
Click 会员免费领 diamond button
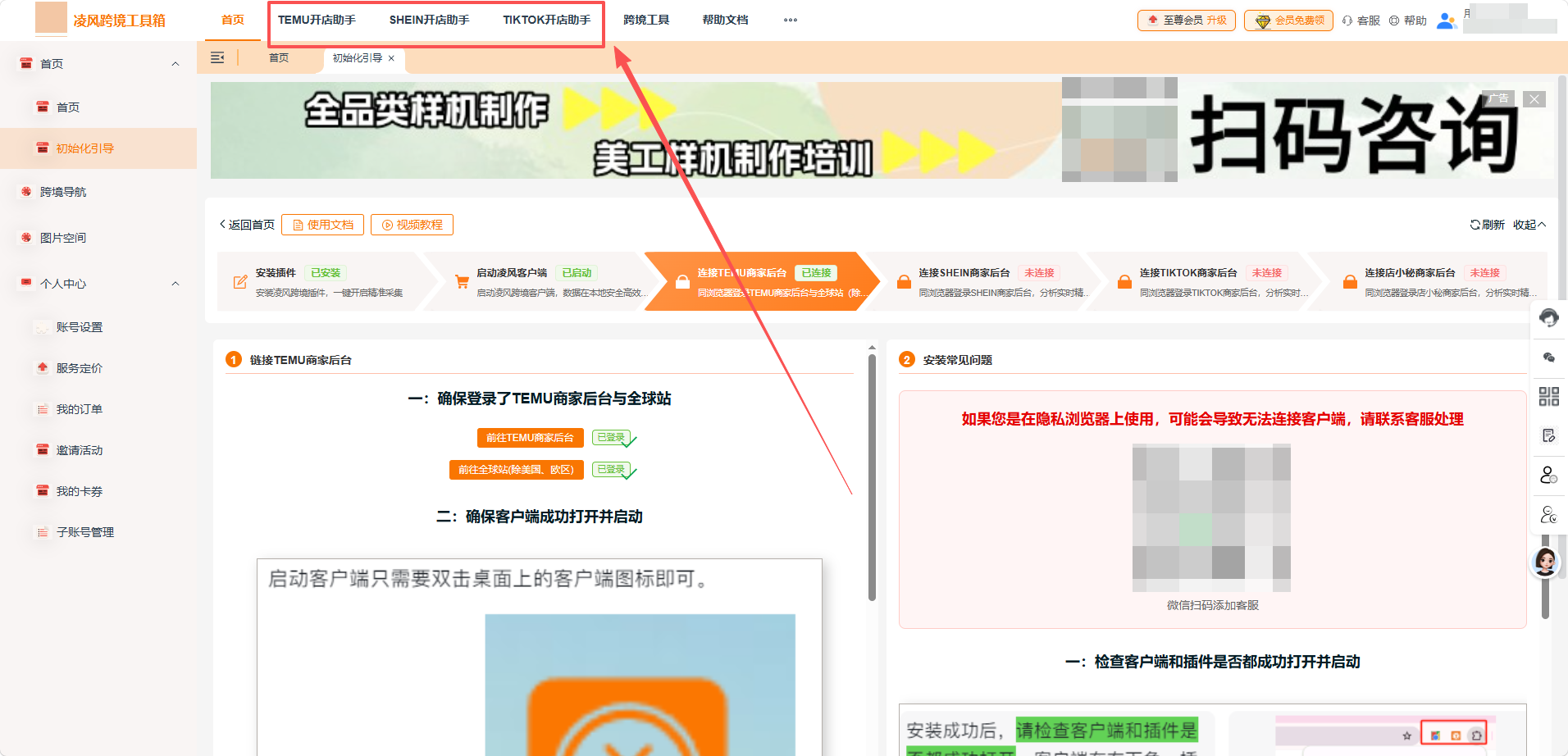[1288, 20]
